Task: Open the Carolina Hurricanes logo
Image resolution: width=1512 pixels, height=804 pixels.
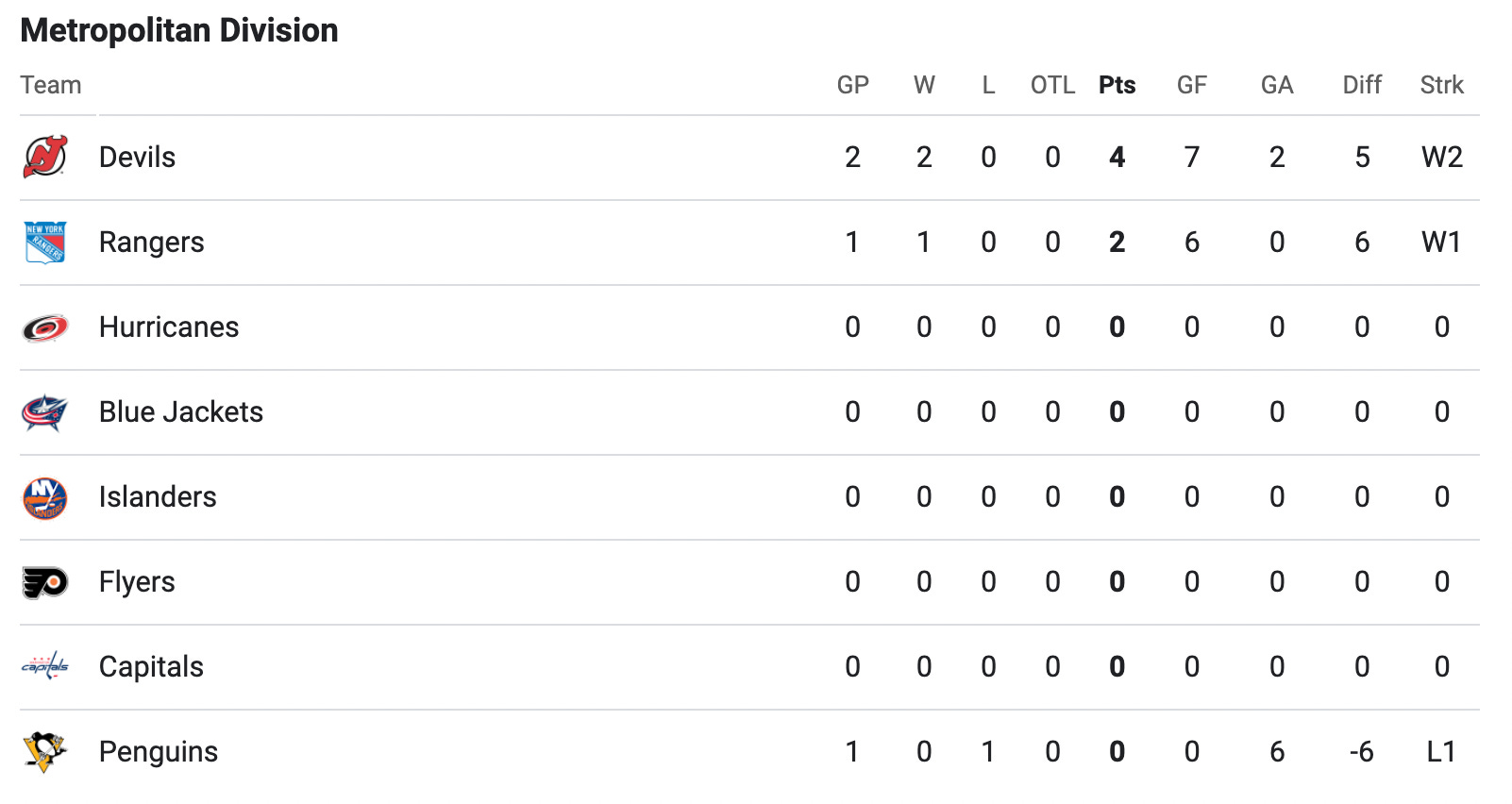Action: [x=45, y=327]
